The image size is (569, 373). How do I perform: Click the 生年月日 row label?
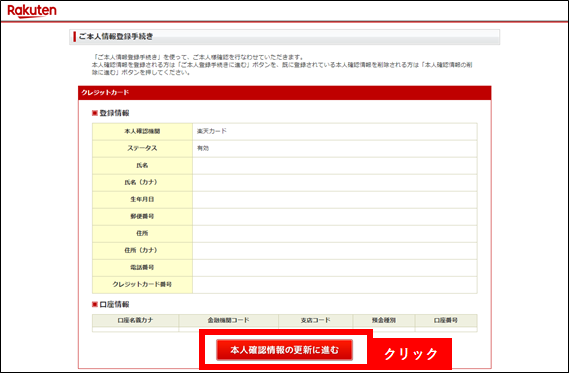[x=142, y=200]
